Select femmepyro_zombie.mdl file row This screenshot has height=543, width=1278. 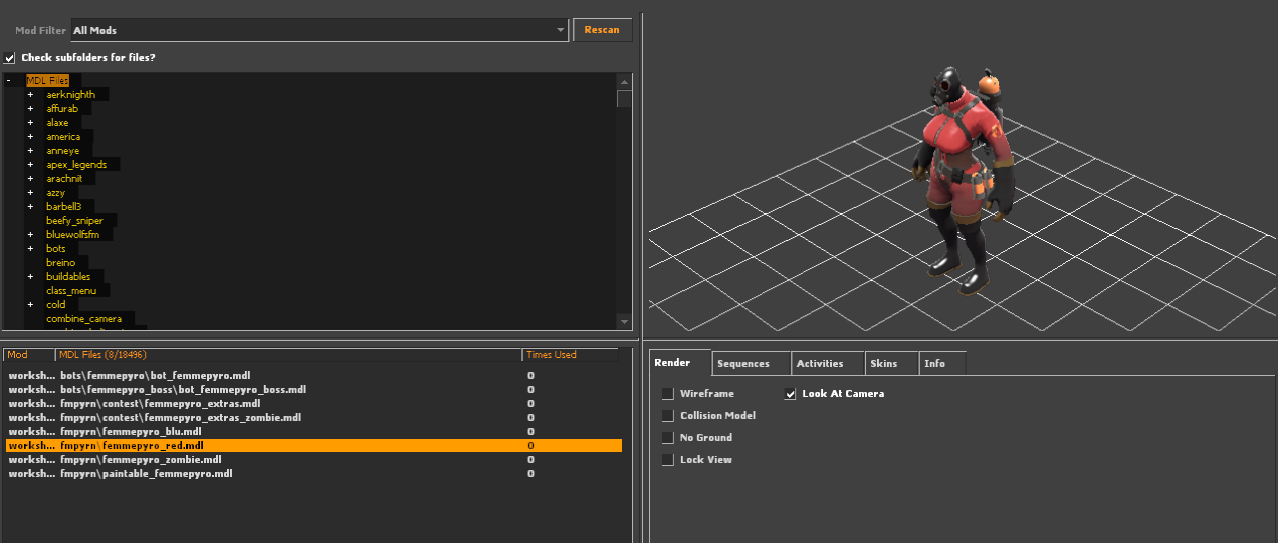click(313, 459)
